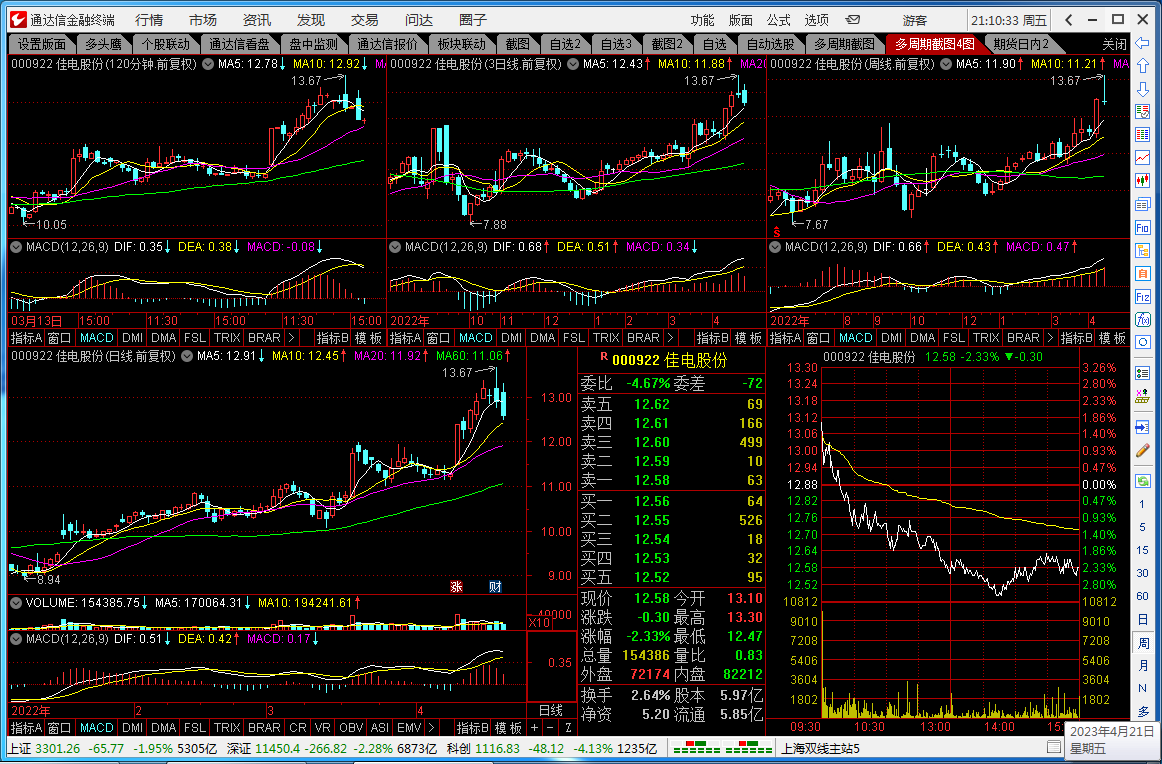Expand MACD dropdown on 3-day chart

coord(395,247)
